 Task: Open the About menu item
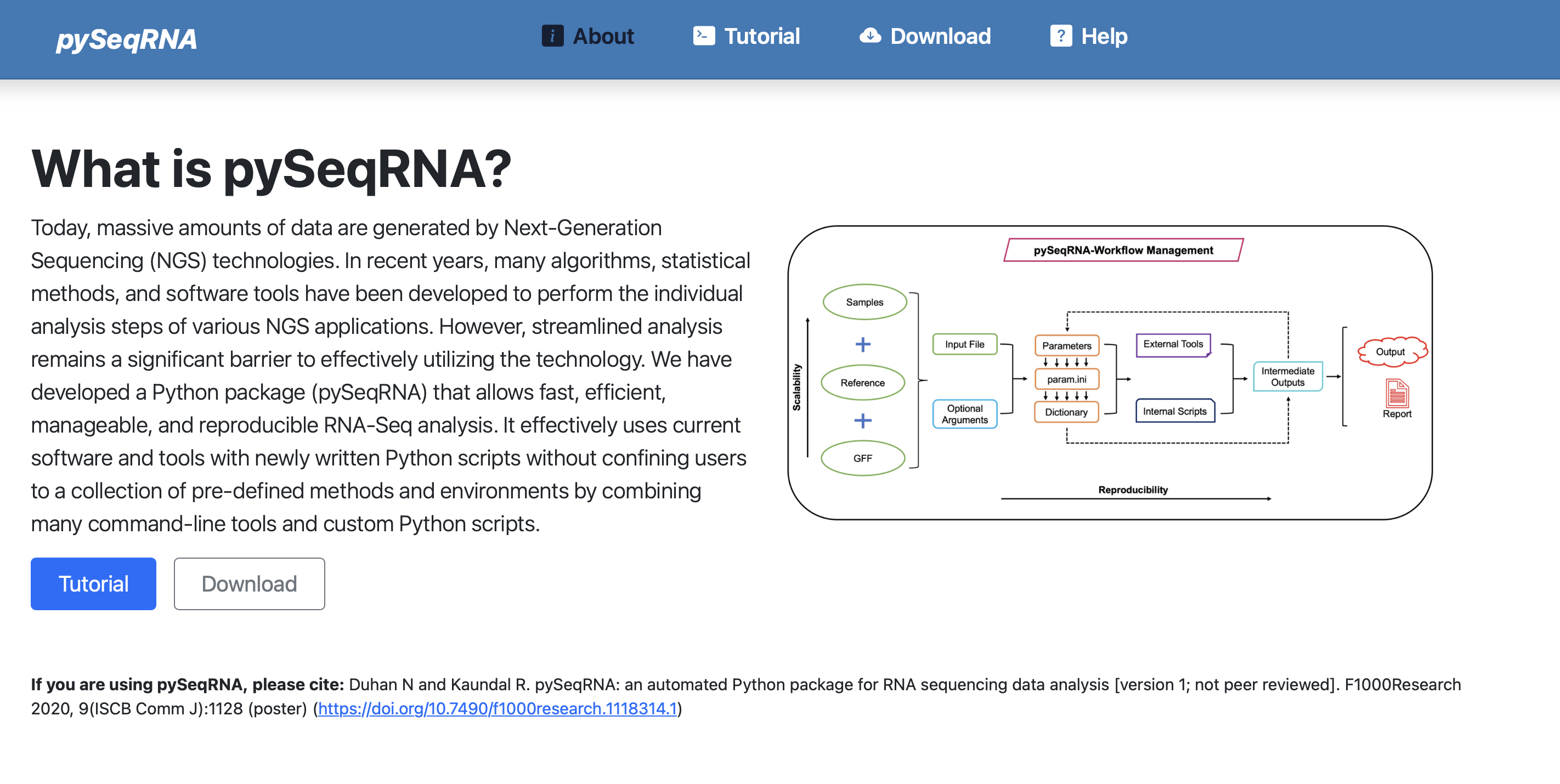pos(603,36)
